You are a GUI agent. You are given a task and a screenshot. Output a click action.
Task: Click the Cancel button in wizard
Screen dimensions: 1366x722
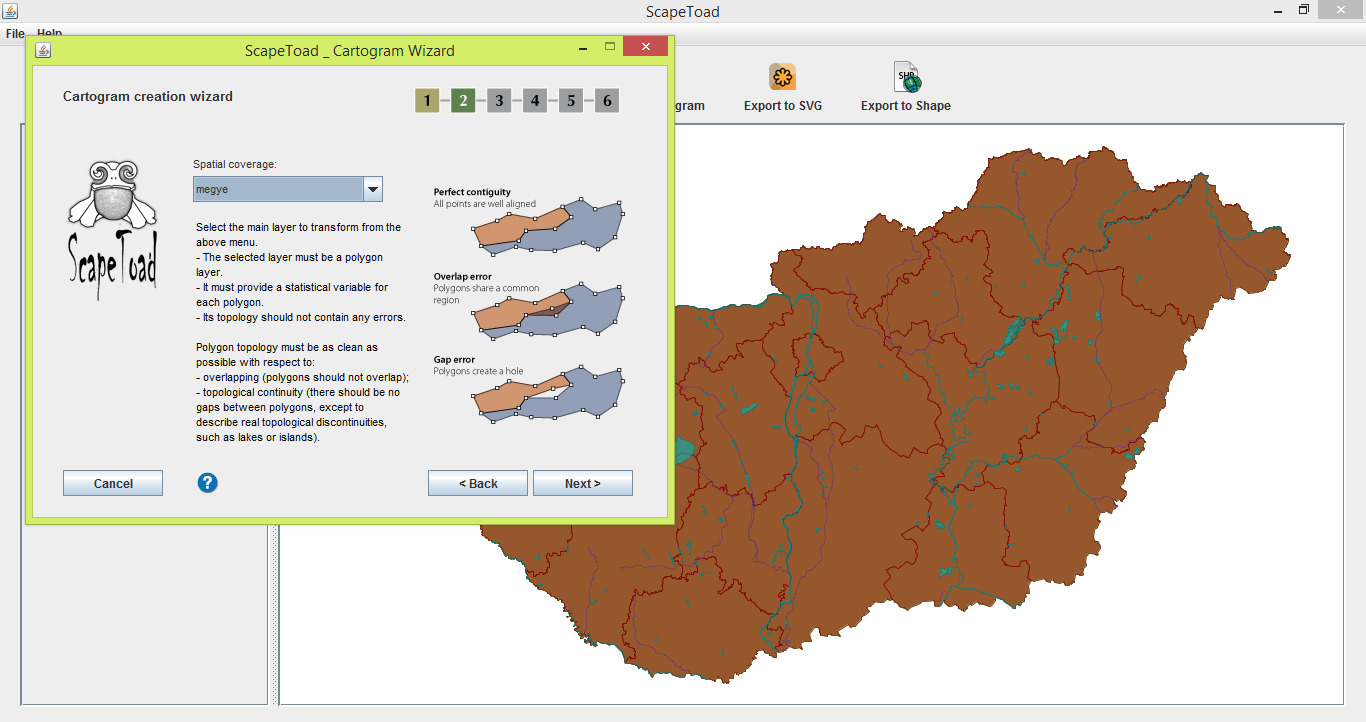(x=113, y=483)
